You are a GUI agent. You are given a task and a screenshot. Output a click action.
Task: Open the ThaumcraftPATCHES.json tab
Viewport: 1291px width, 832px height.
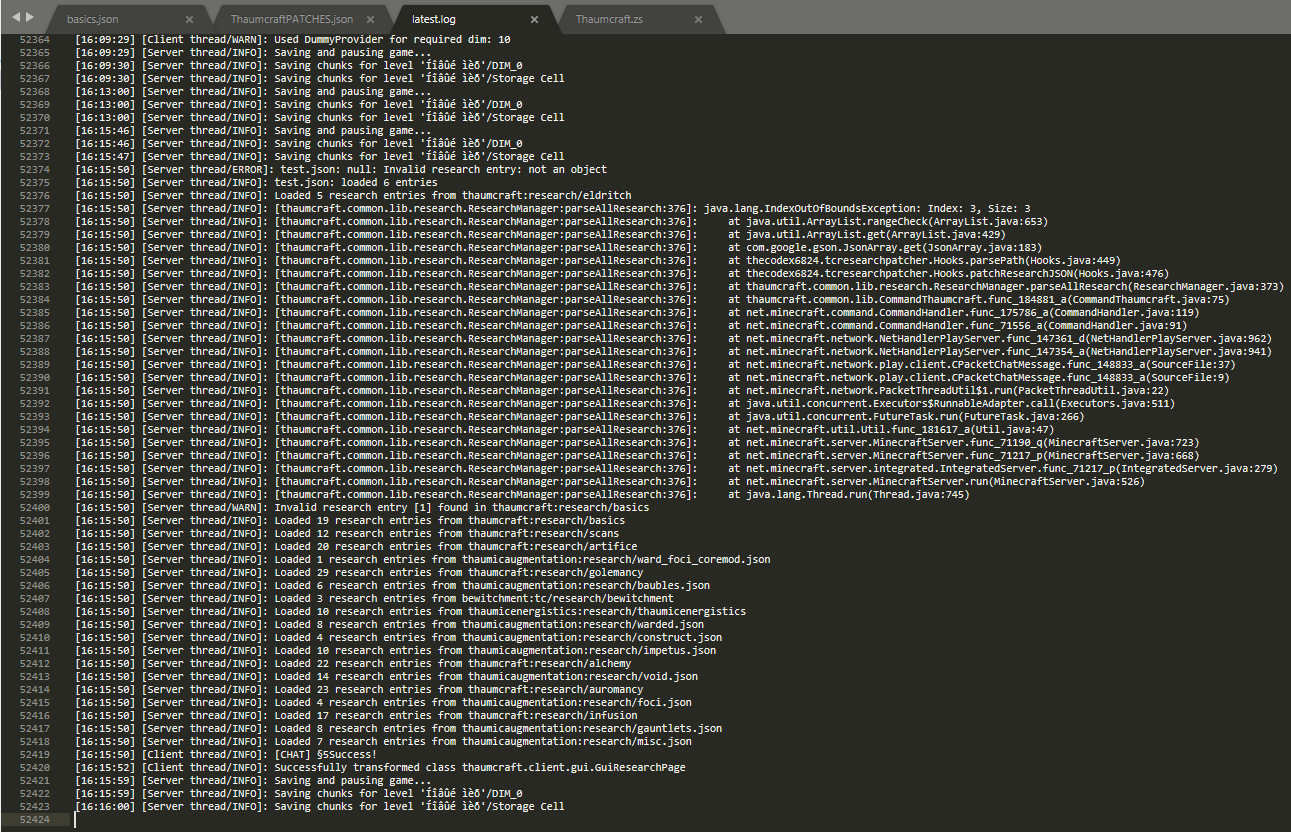pos(292,19)
